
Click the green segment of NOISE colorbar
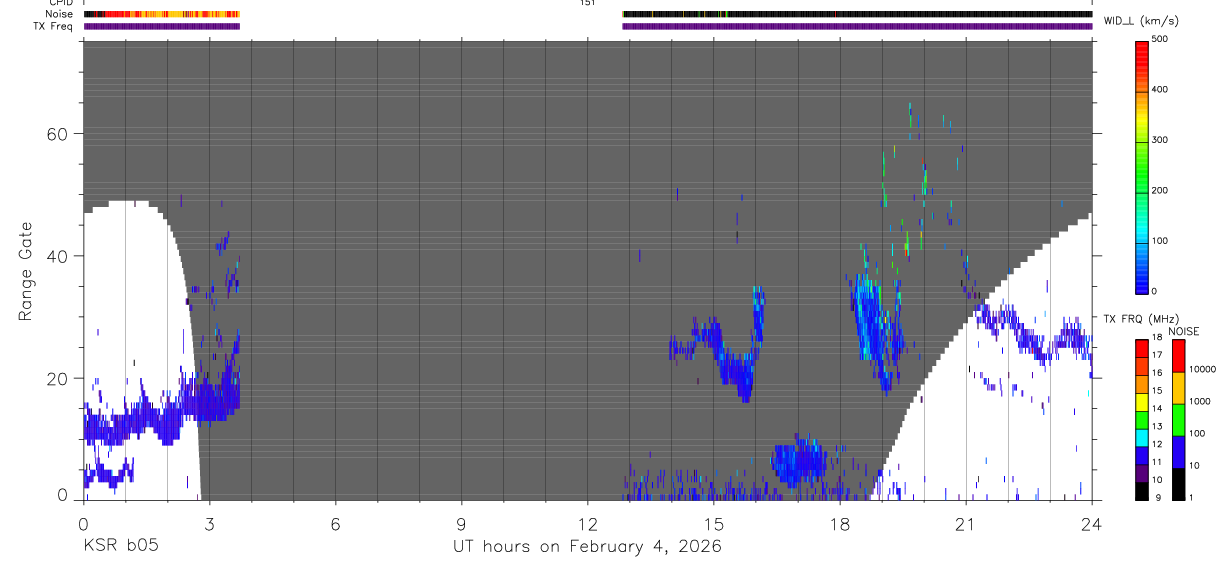click(1178, 419)
